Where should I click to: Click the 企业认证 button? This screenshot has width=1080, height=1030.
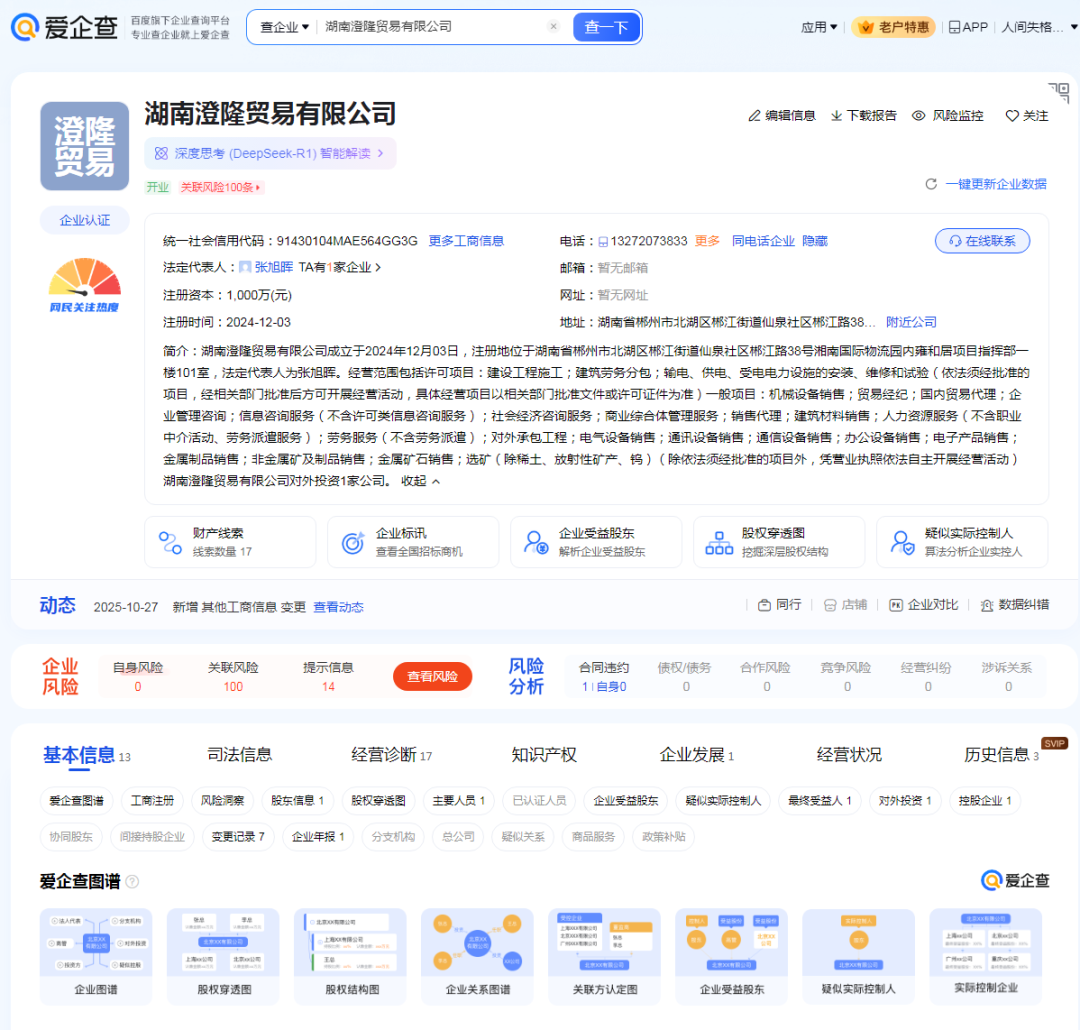(x=85, y=220)
